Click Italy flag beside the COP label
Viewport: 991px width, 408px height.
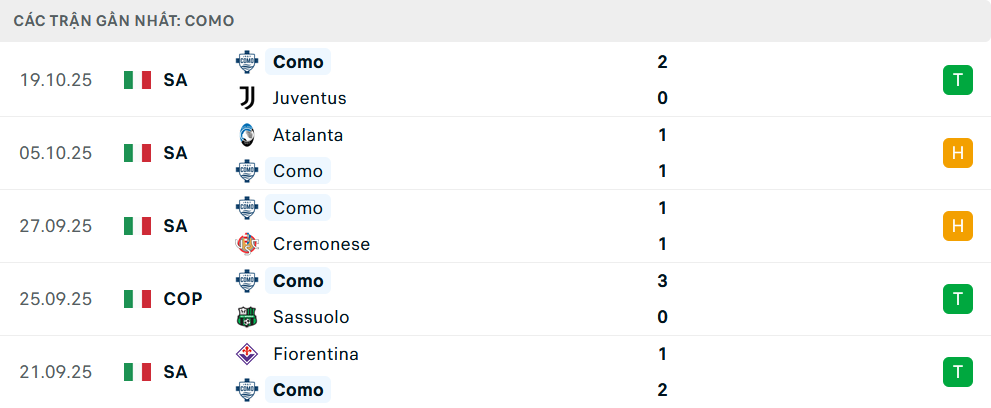click(137, 299)
